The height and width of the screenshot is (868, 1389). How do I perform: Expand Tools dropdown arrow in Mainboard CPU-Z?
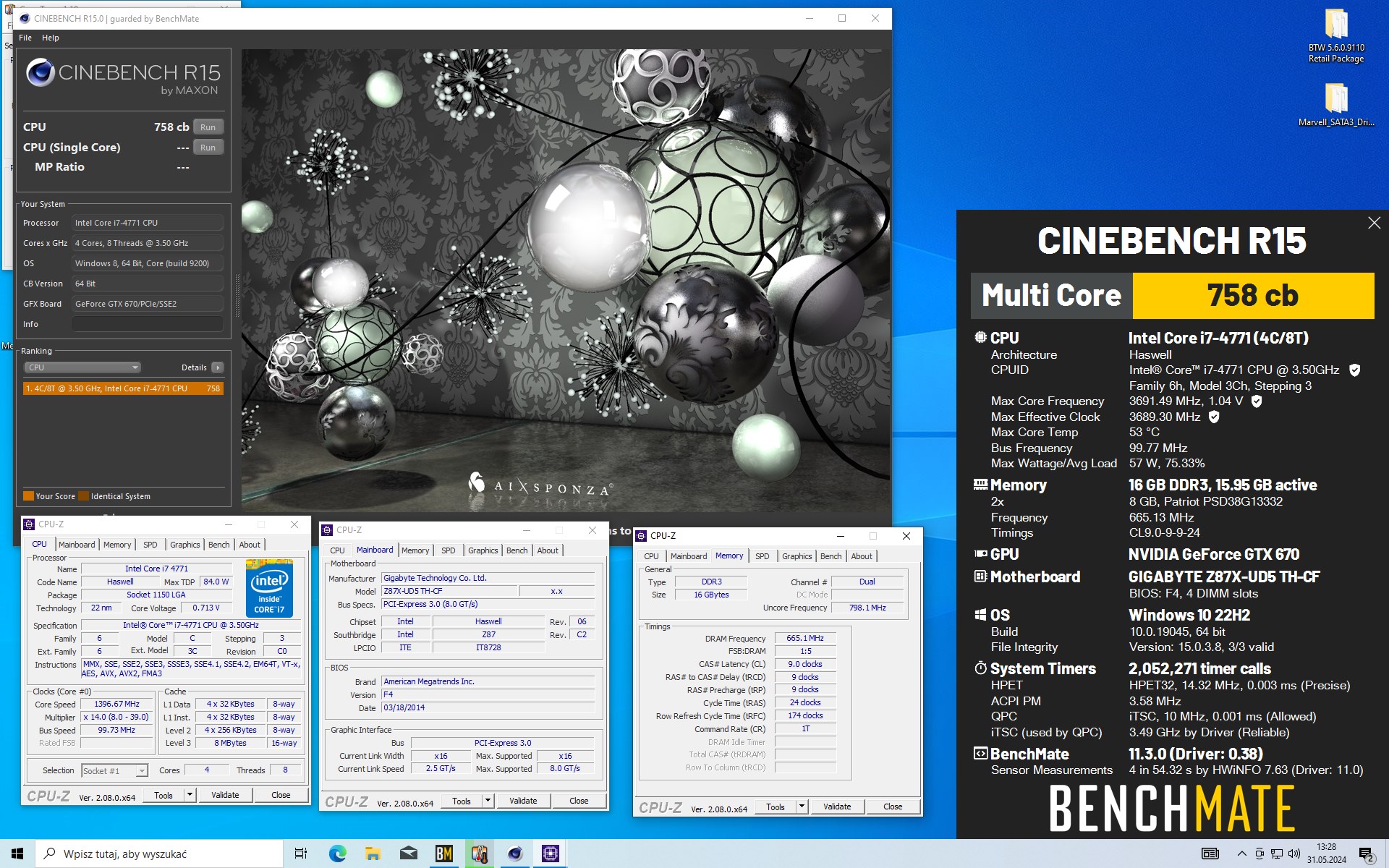tap(488, 801)
